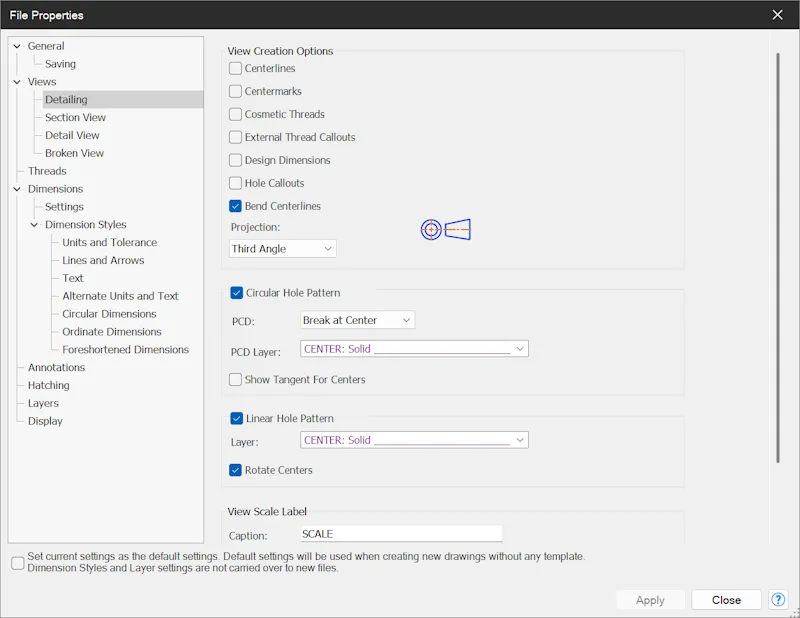Collapse the Dimensions tree node
The image size is (800, 618).
coord(17,189)
